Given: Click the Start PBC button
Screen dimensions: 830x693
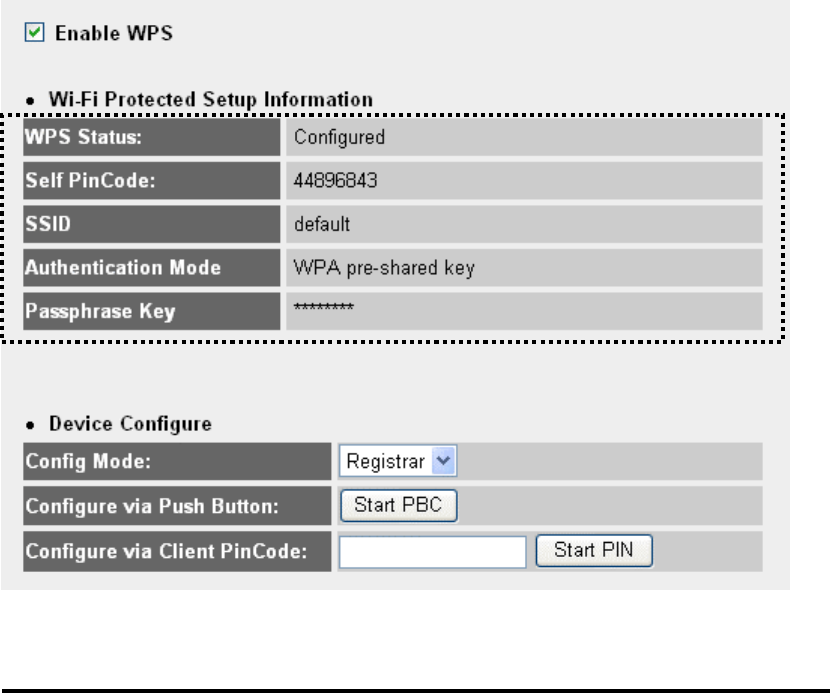Looking at the screenshot, I should tap(398, 506).
